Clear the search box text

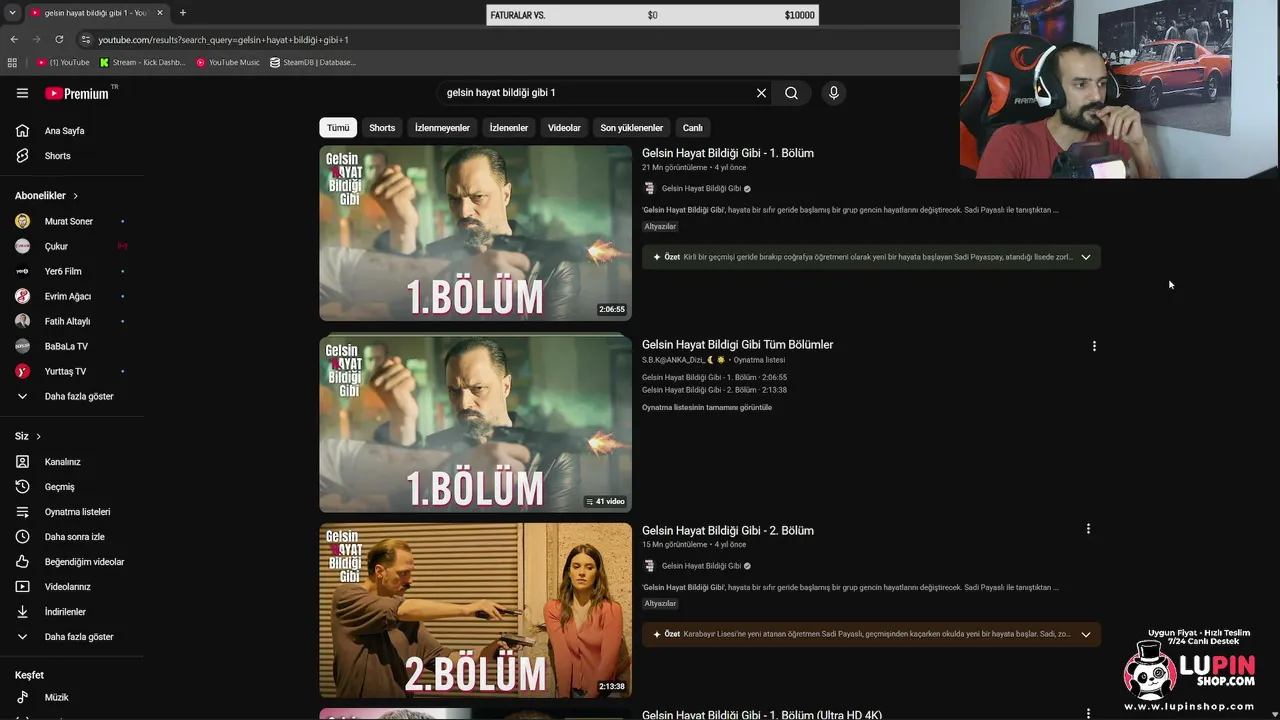click(761, 93)
